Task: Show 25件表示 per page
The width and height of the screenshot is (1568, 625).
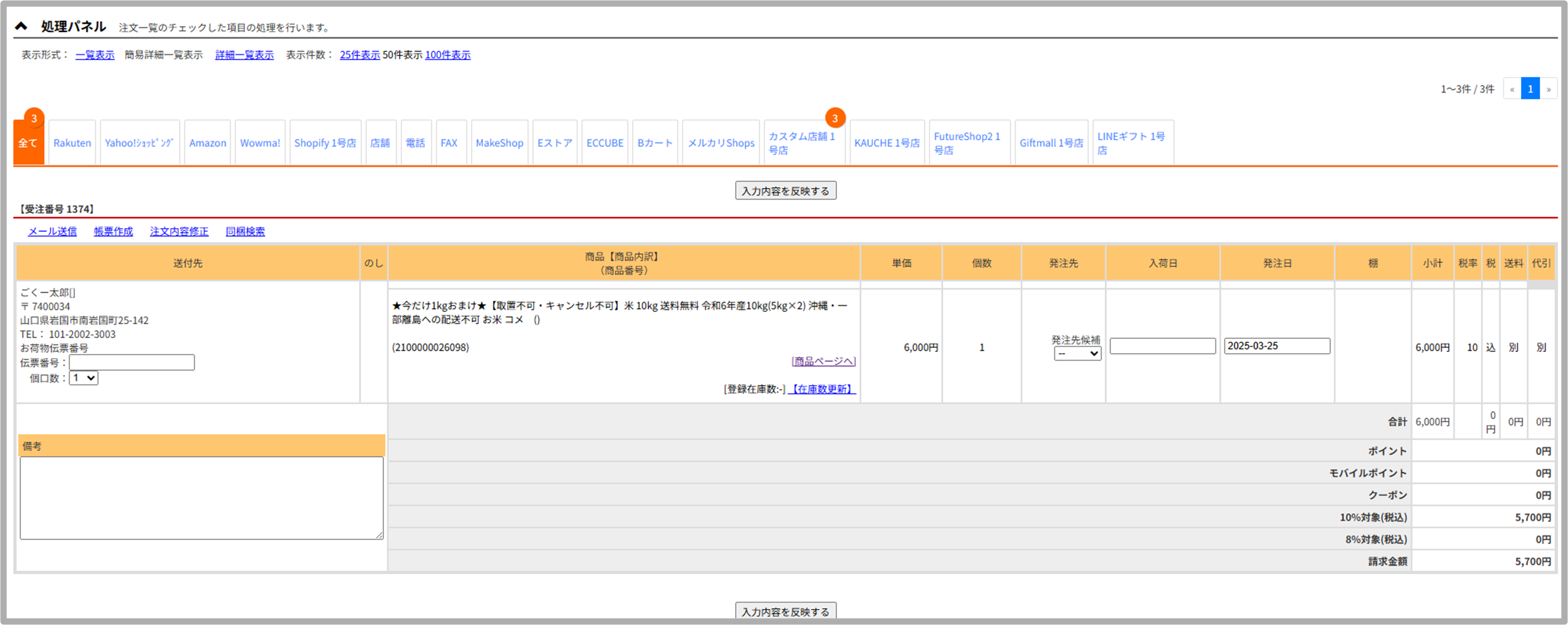Action: click(360, 55)
